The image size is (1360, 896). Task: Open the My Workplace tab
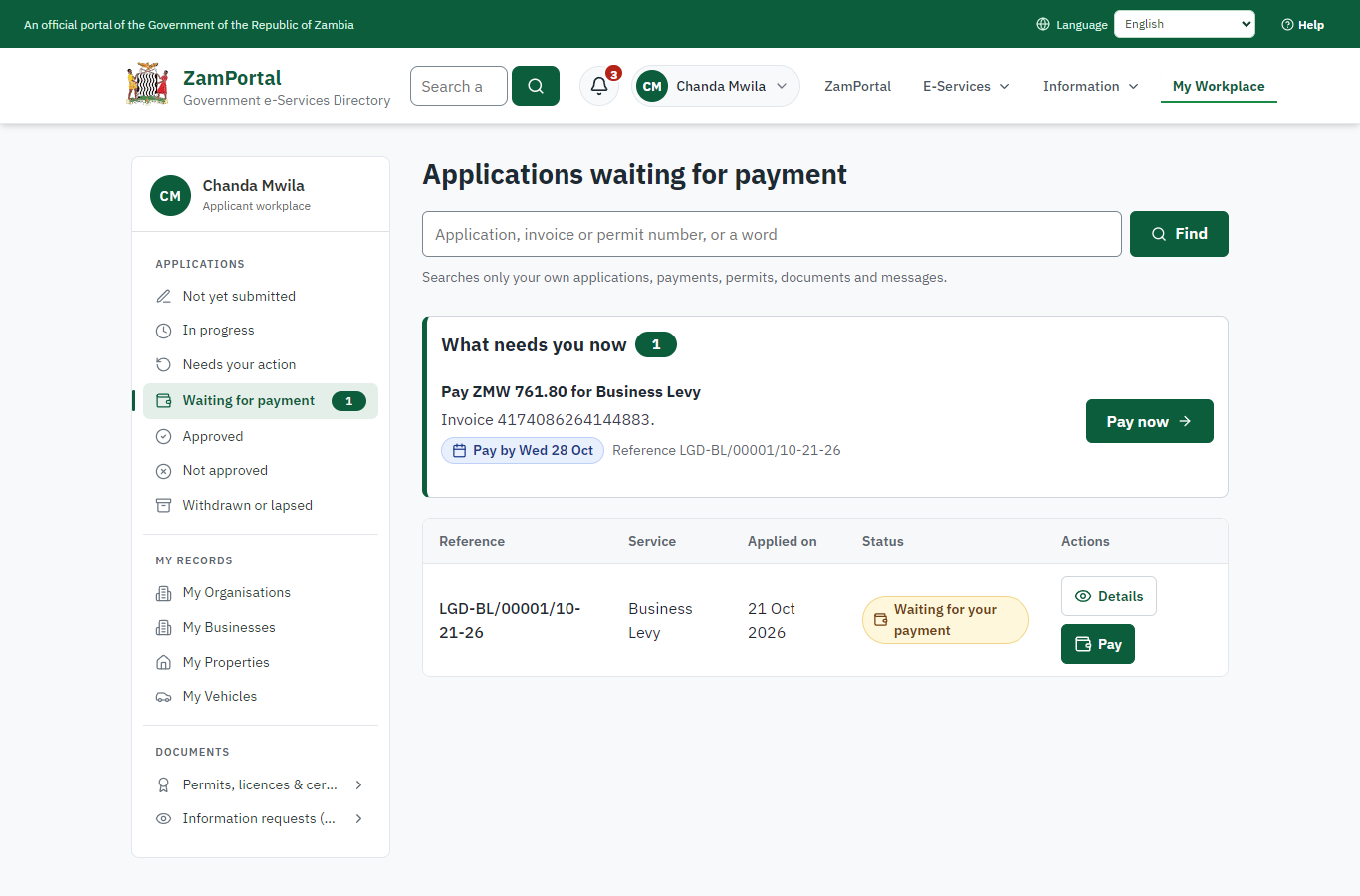click(x=1219, y=86)
